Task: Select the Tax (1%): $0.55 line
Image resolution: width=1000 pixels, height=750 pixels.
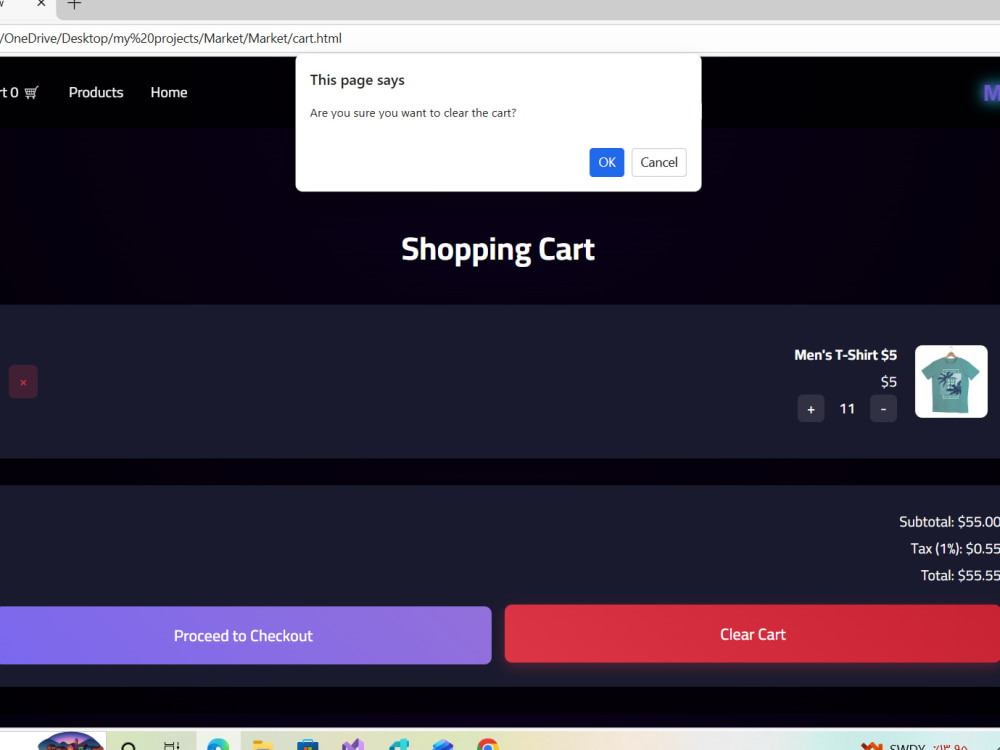Action: click(x=955, y=548)
